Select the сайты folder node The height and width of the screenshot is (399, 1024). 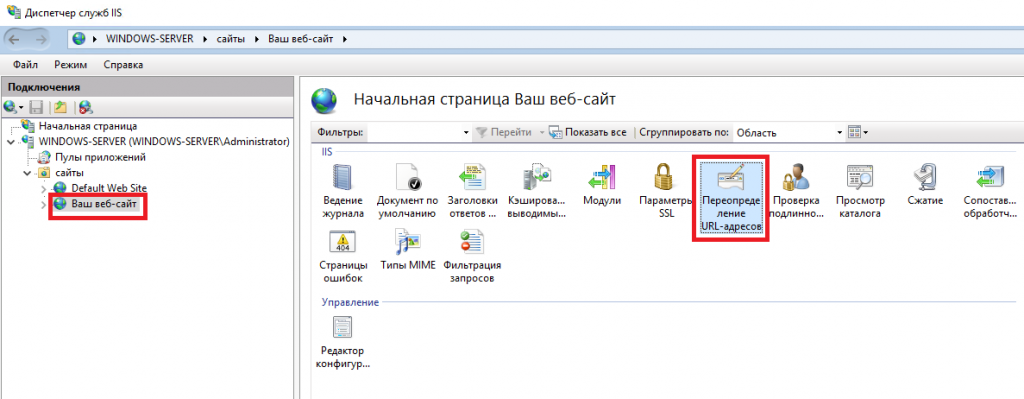[69, 172]
